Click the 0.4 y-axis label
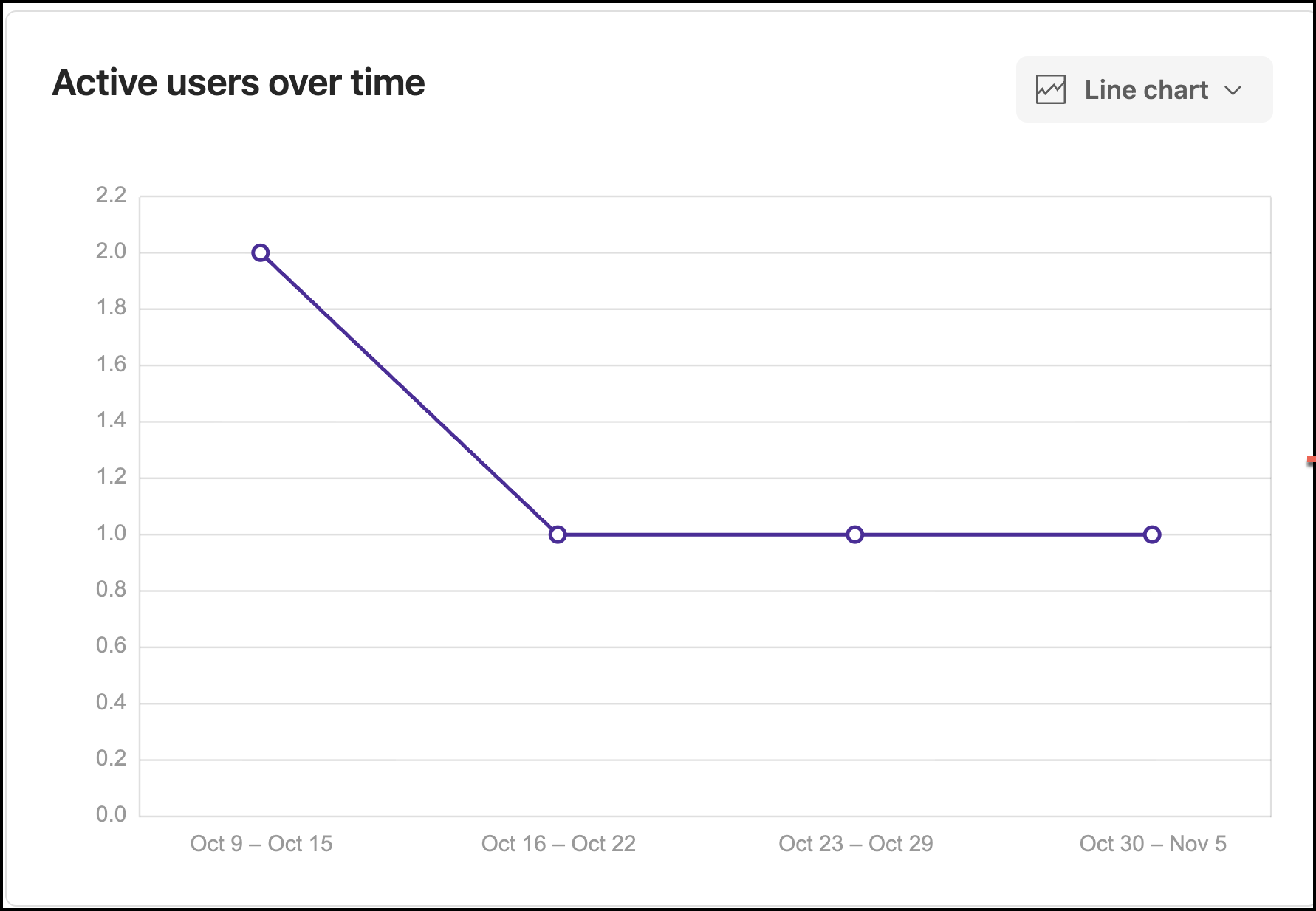Viewport: 1316px width, 911px height. point(111,702)
